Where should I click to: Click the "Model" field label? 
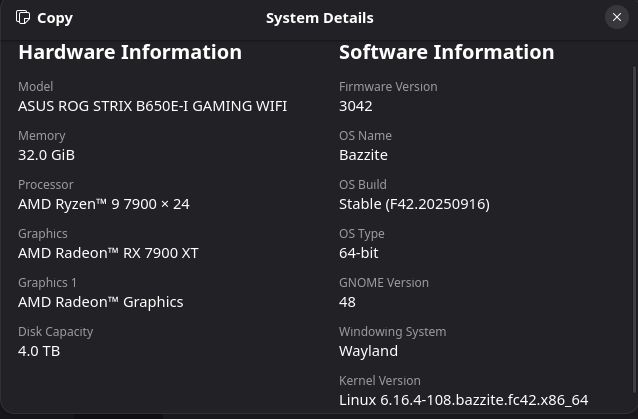click(35, 87)
